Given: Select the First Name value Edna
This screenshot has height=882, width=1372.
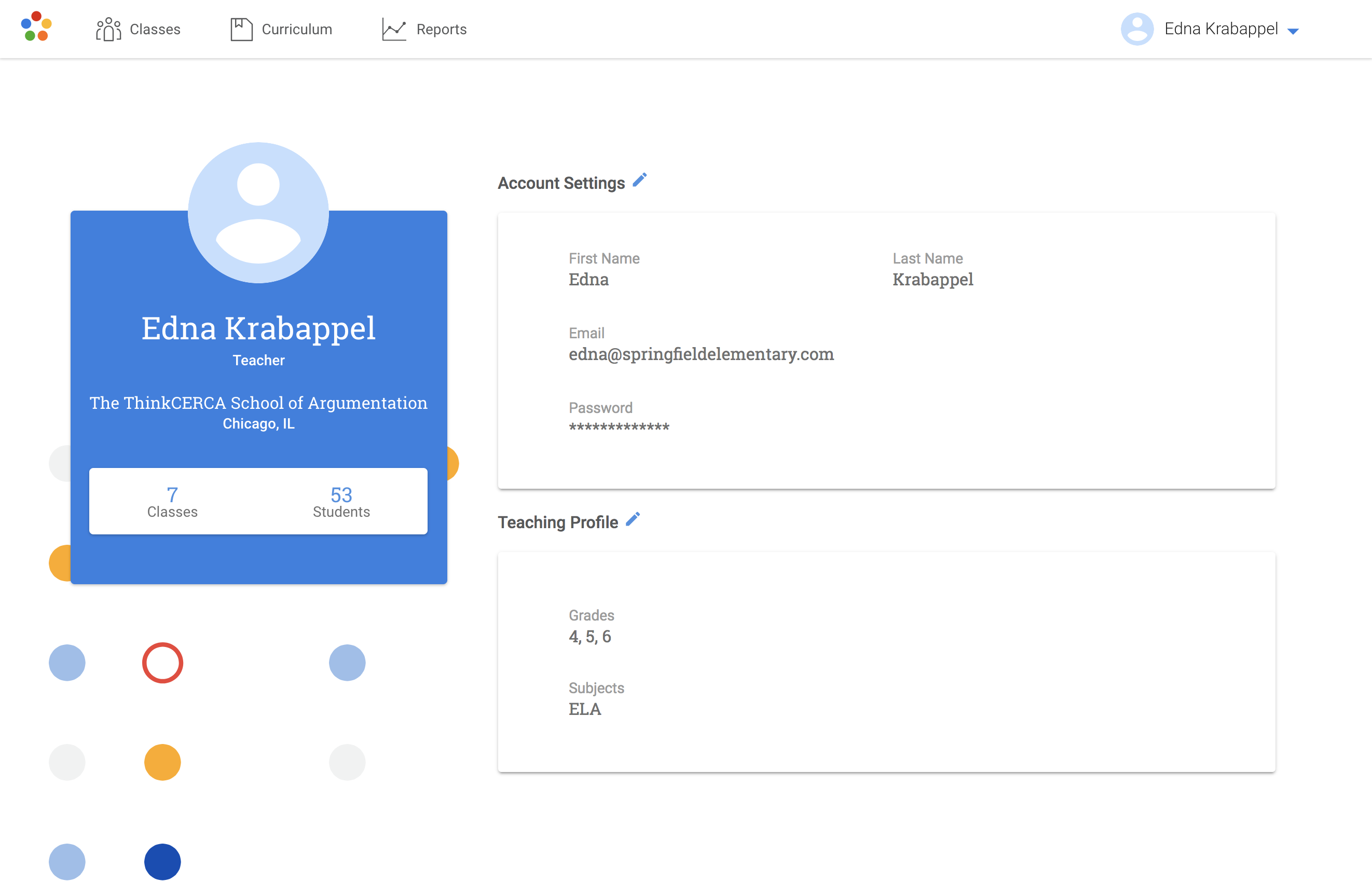Looking at the screenshot, I should click(588, 280).
